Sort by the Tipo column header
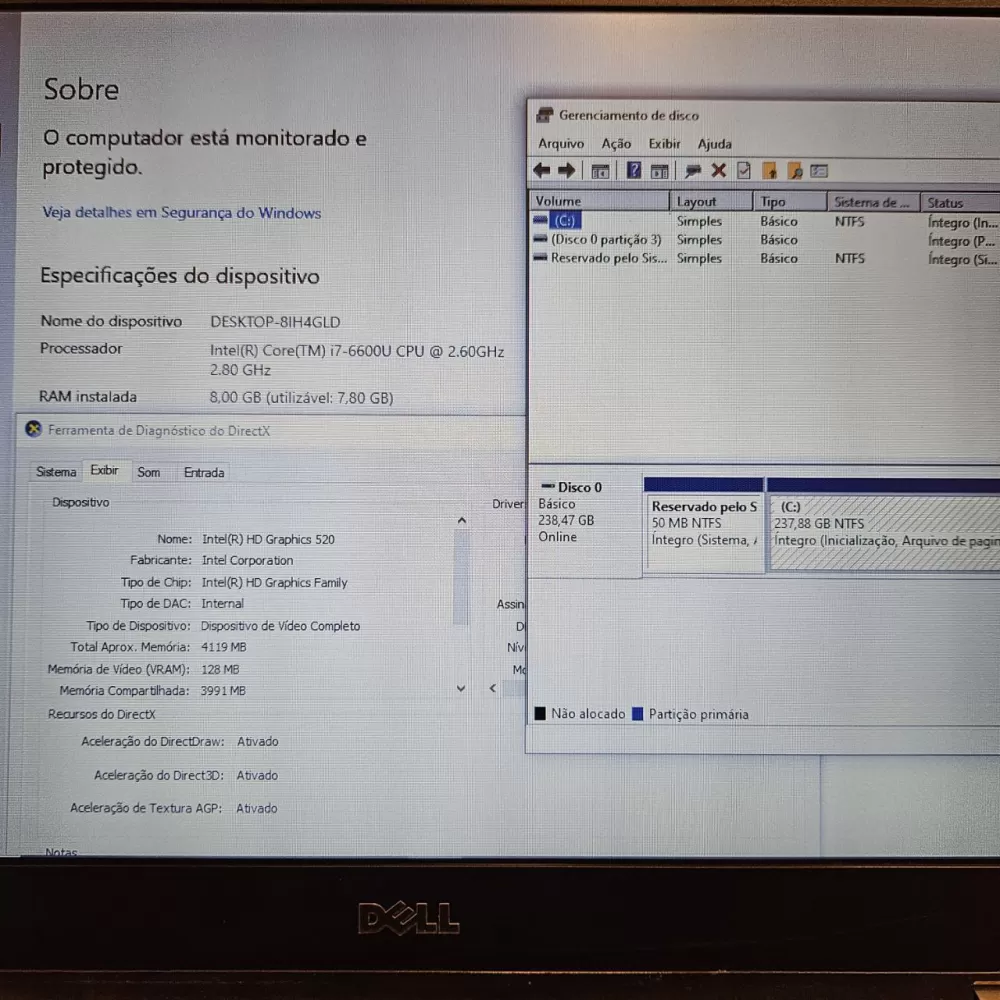Screen dimensions: 1000x1000 pos(790,202)
